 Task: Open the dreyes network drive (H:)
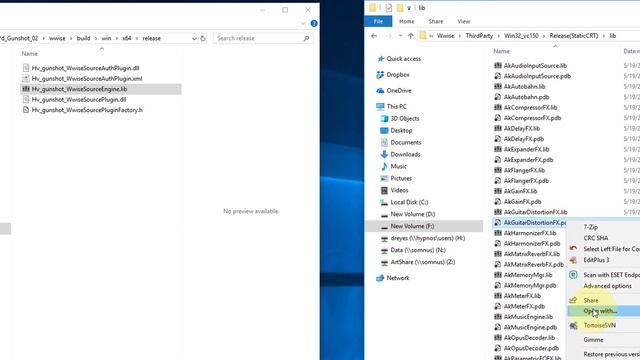[427, 238]
